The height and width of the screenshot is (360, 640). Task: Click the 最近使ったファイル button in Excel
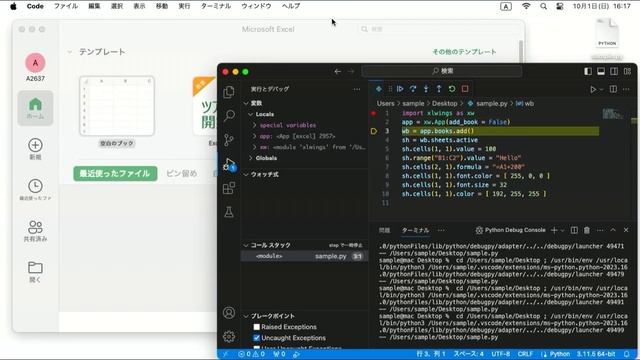[115, 173]
